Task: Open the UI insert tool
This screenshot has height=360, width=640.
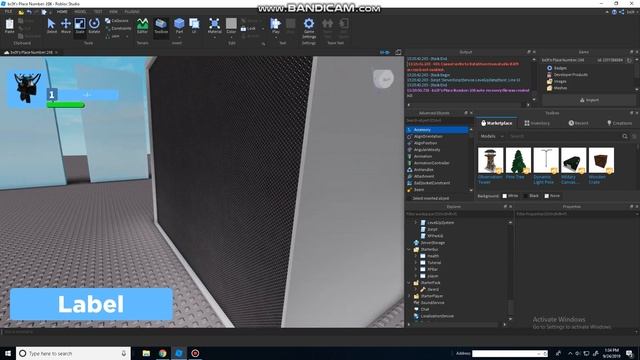Action: (194, 25)
